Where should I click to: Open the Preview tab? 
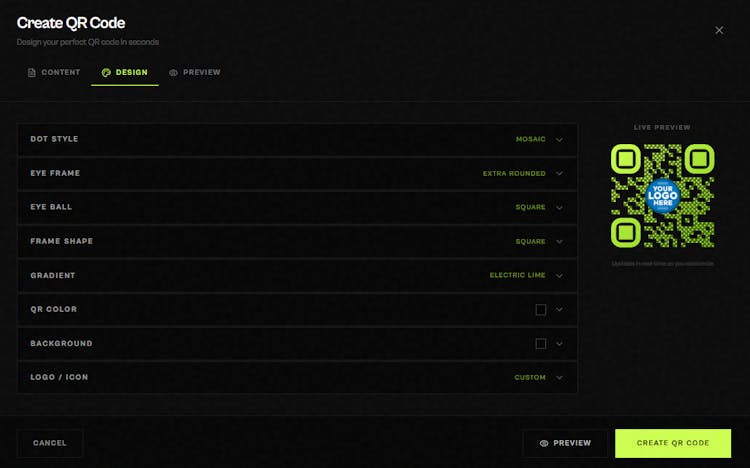tap(194, 72)
